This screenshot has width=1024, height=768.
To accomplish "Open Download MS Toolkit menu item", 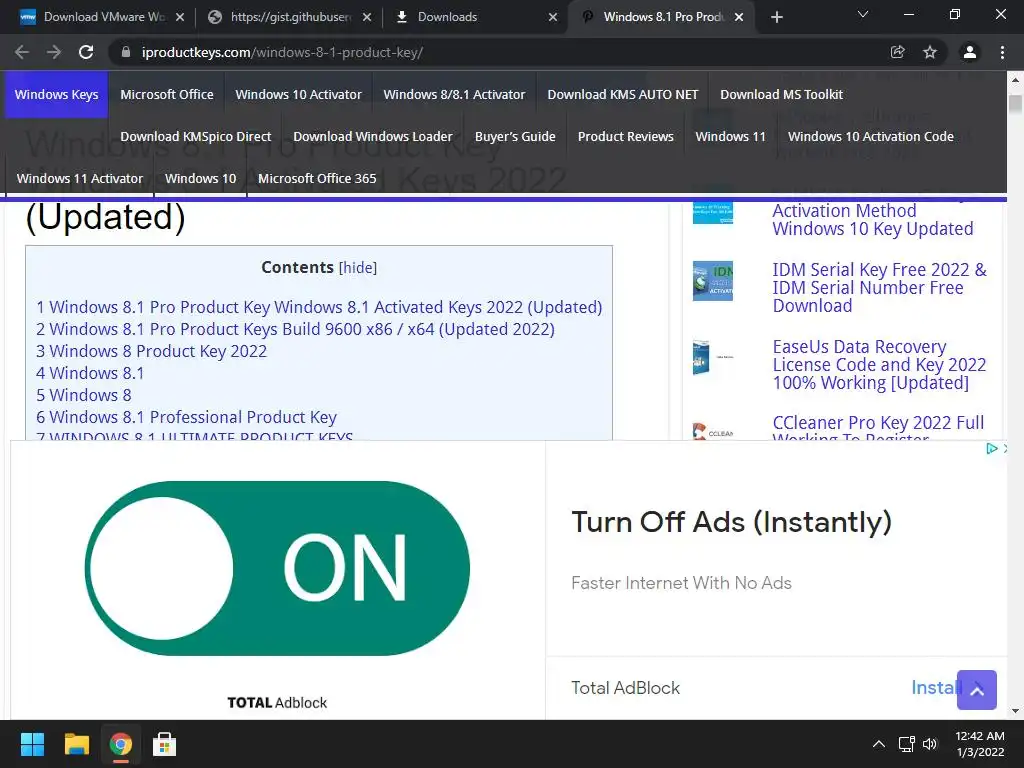I will pyautogui.click(x=781, y=95).
